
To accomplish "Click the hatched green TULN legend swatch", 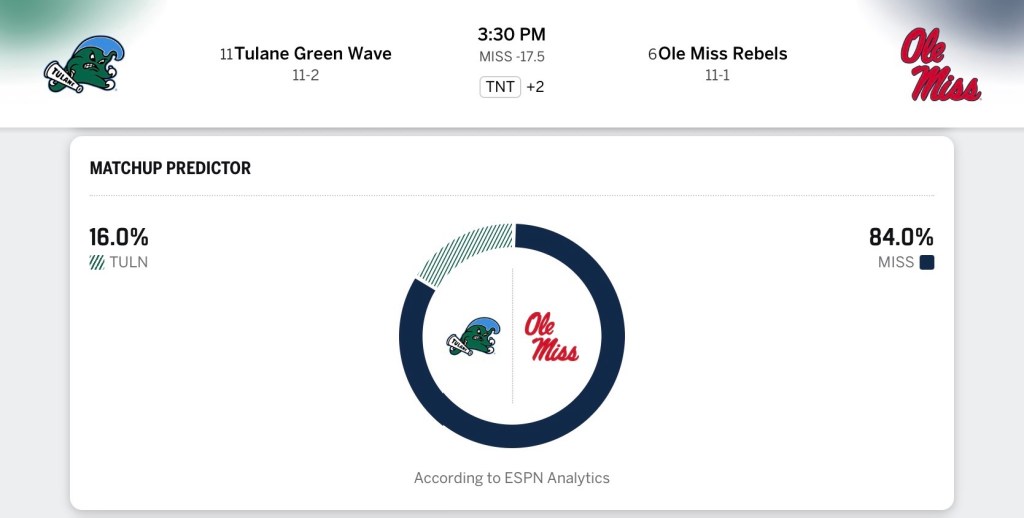I will (x=97, y=263).
